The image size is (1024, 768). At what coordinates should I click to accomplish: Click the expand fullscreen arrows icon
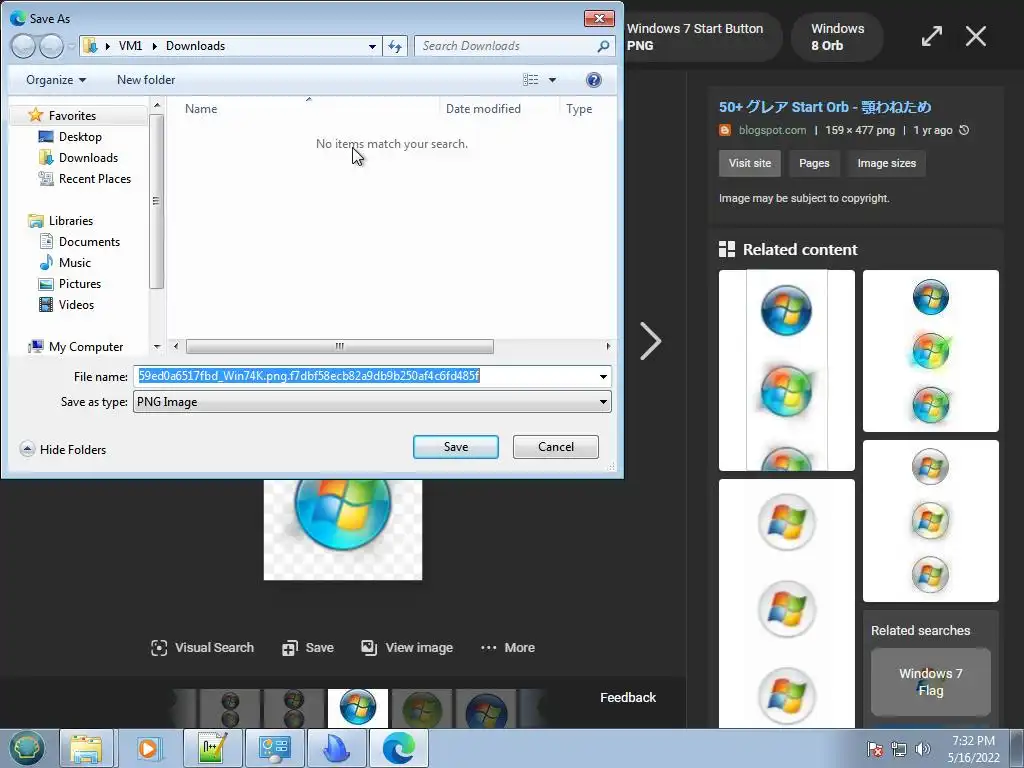(x=932, y=36)
